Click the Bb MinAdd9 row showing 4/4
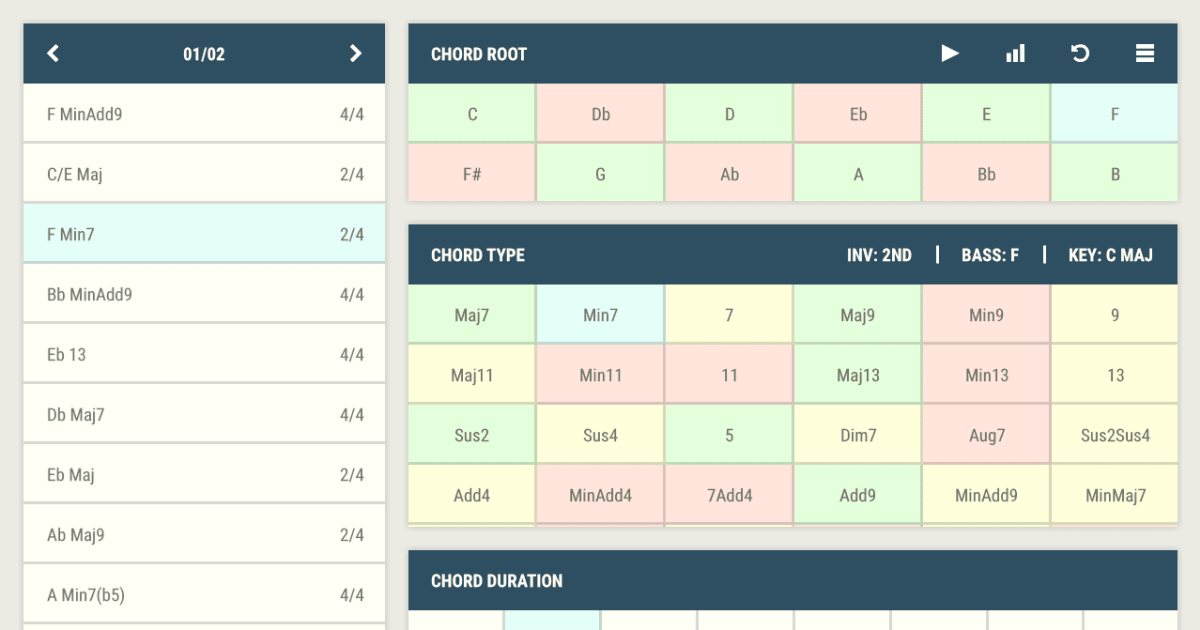 (204, 293)
